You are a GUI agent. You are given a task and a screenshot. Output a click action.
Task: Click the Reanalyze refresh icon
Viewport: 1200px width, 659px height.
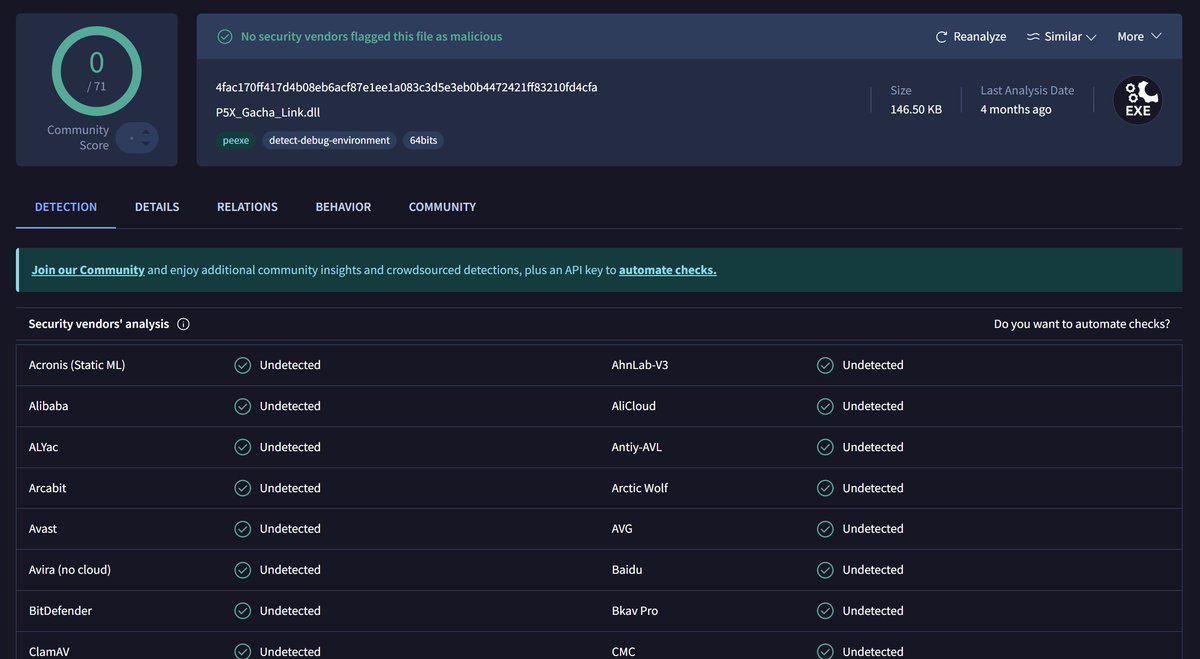[x=941, y=37]
